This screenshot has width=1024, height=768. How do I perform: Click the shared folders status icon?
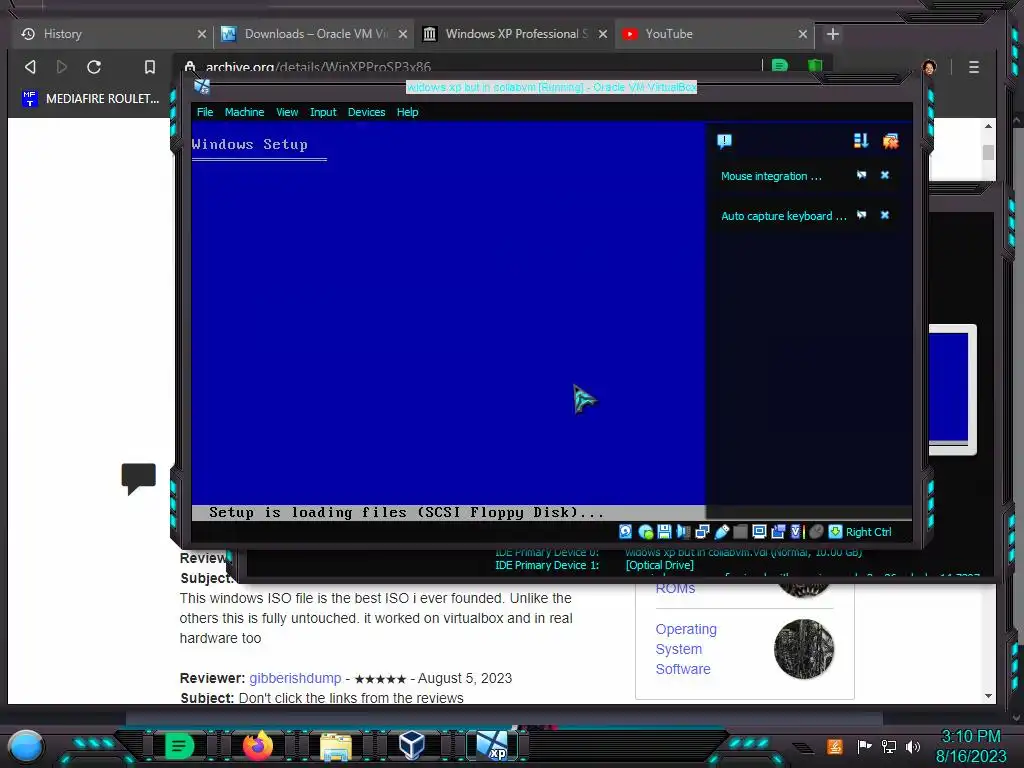click(740, 532)
